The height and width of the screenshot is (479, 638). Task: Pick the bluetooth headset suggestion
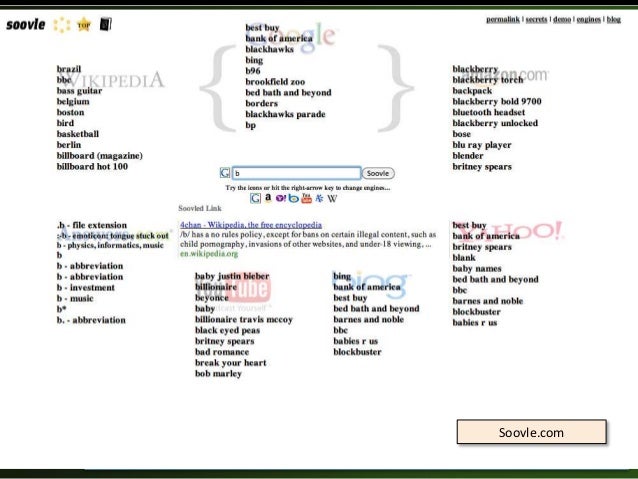489,112
